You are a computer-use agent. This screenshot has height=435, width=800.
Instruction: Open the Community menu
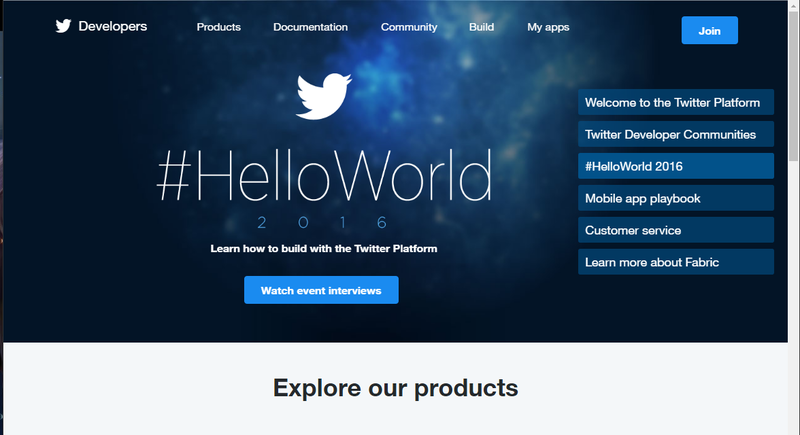pos(409,27)
